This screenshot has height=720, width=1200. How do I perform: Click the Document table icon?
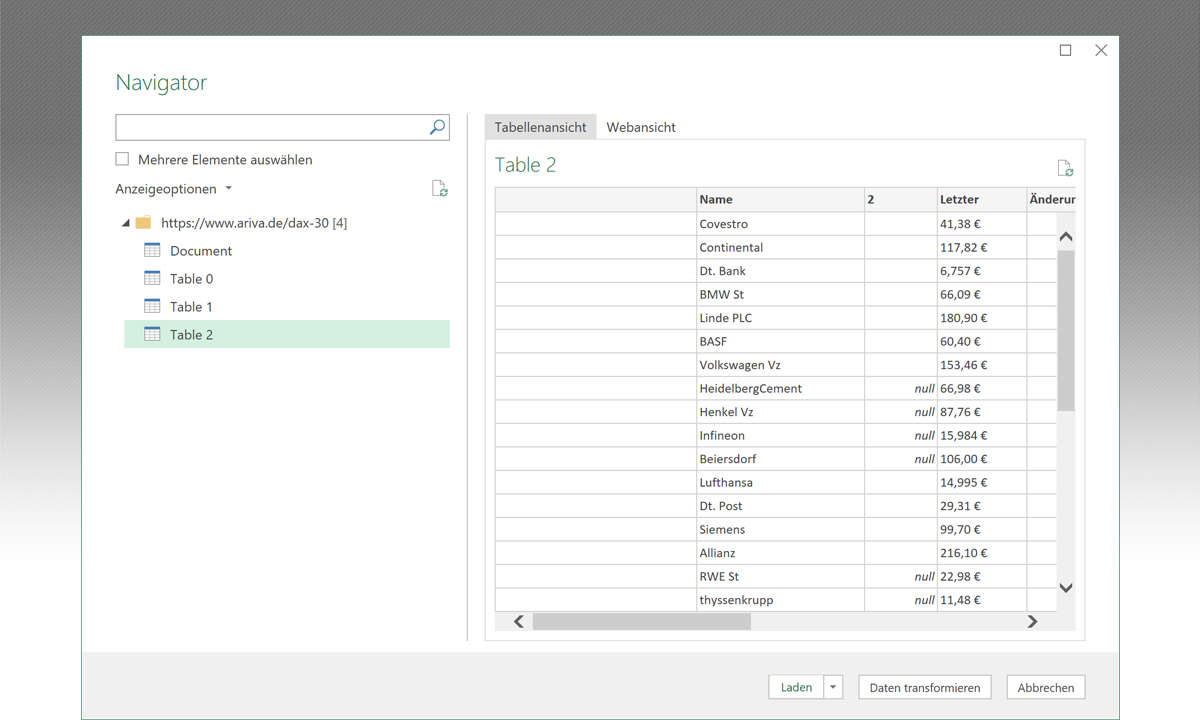[152, 250]
